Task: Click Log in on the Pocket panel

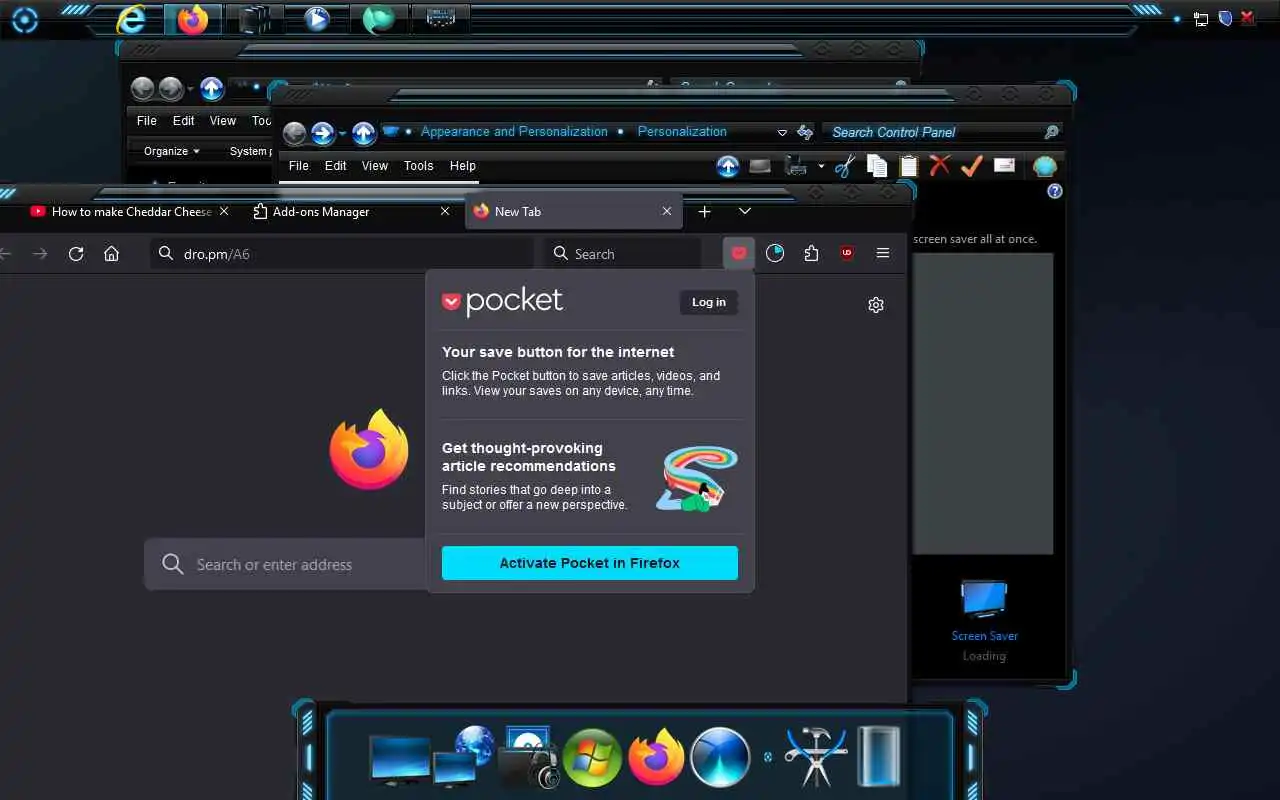Action: [x=709, y=302]
